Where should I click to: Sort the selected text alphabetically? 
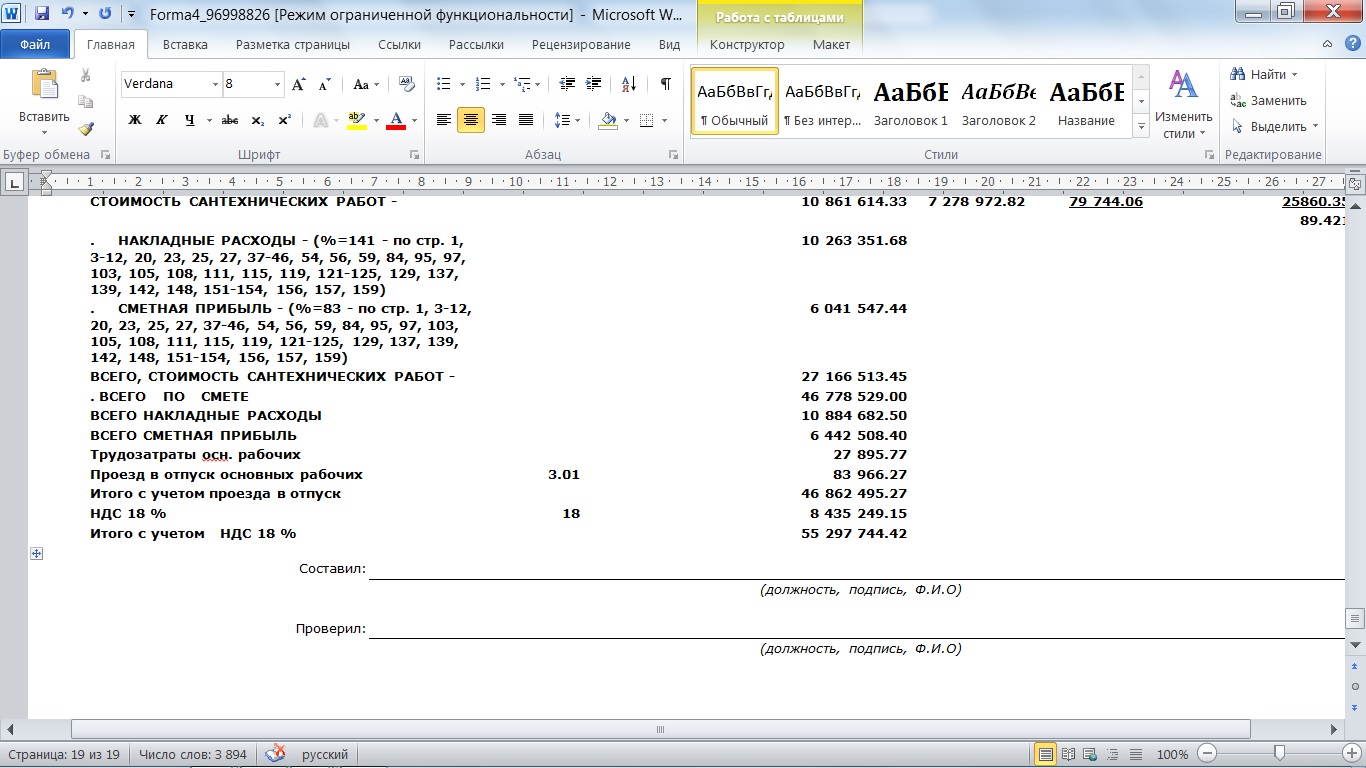point(629,84)
